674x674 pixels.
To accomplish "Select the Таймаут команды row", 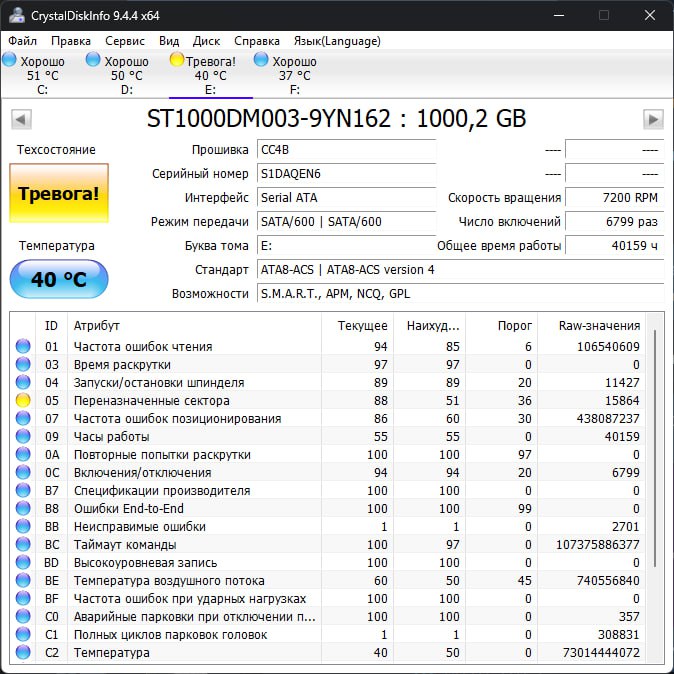I will [328, 545].
